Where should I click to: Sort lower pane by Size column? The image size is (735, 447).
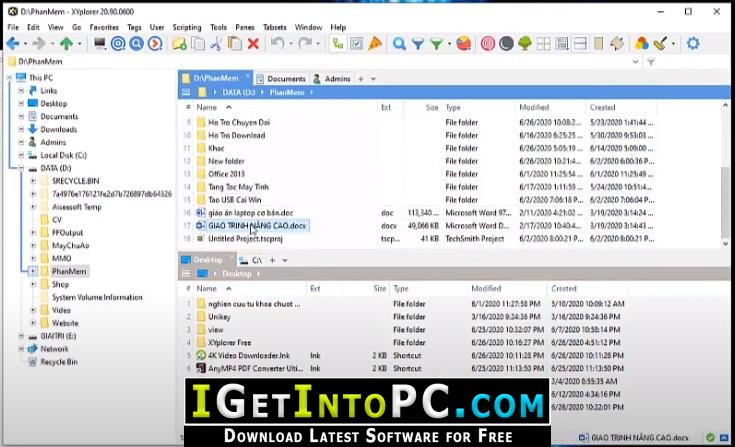[380, 289]
